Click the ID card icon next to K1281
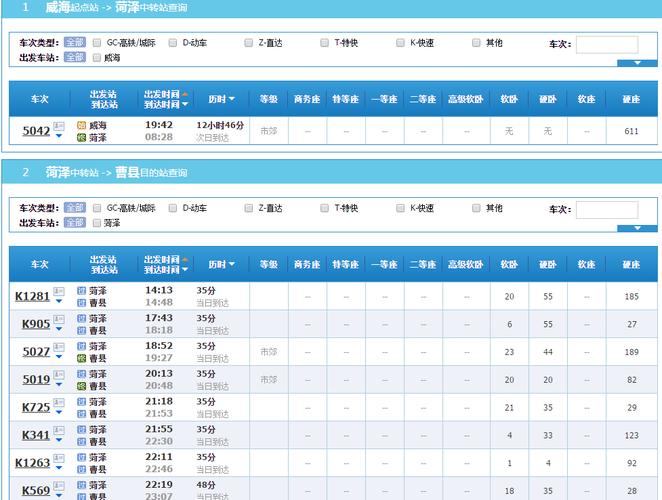The height and width of the screenshot is (500, 662). point(59,292)
